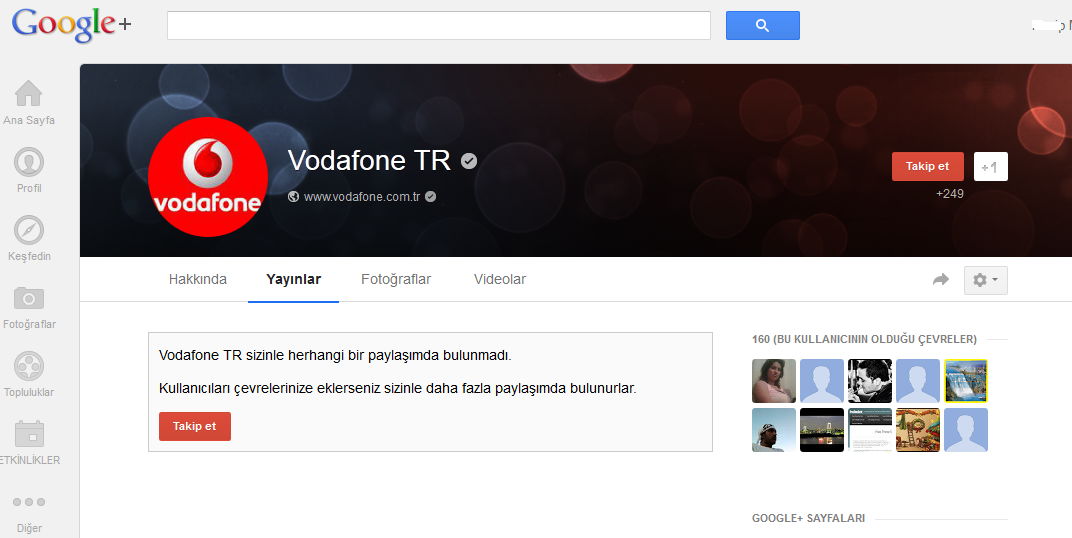Open webpage screenshot thumbnail
Viewport: 1072px width, 538px height.
pos(870,430)
